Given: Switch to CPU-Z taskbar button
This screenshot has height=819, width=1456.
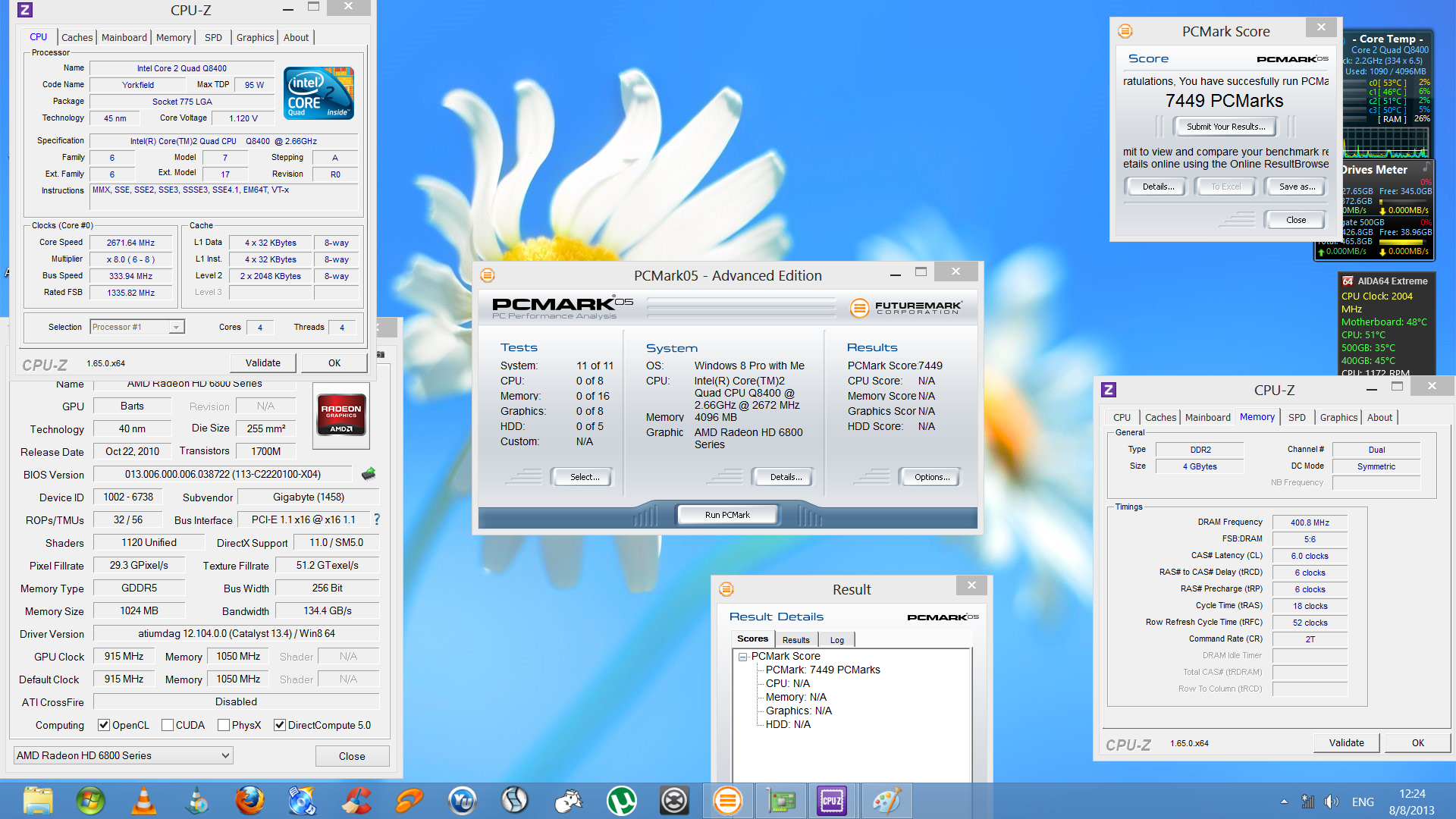Looking at the screenshot, I should (832, 801).
